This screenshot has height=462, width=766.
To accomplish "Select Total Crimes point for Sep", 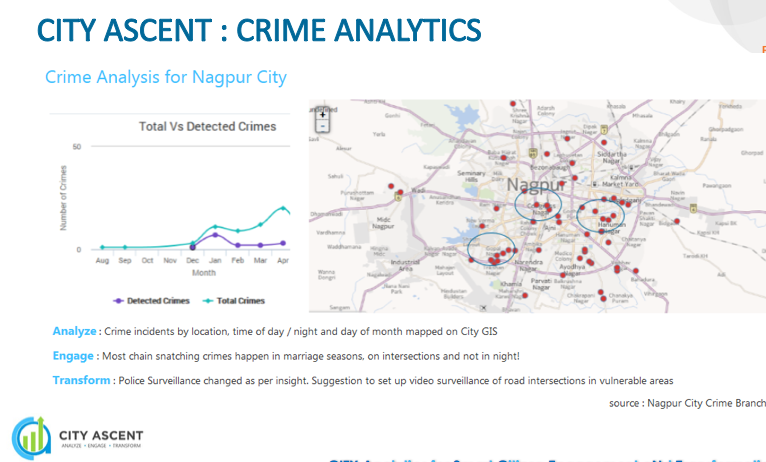I will pos(125,247).
